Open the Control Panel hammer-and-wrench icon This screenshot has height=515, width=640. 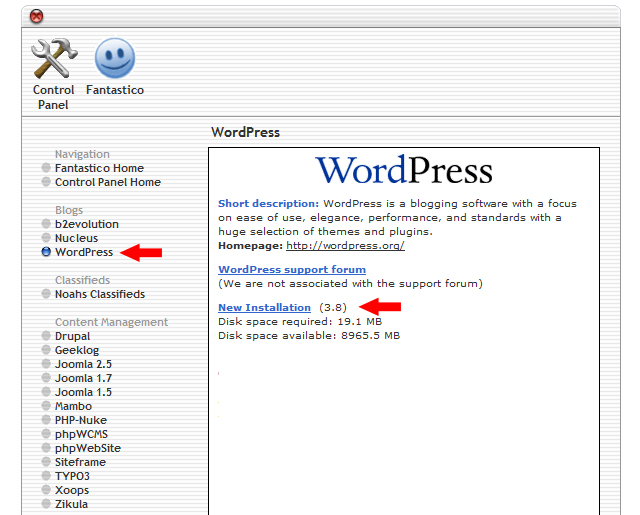coord(54,58)
